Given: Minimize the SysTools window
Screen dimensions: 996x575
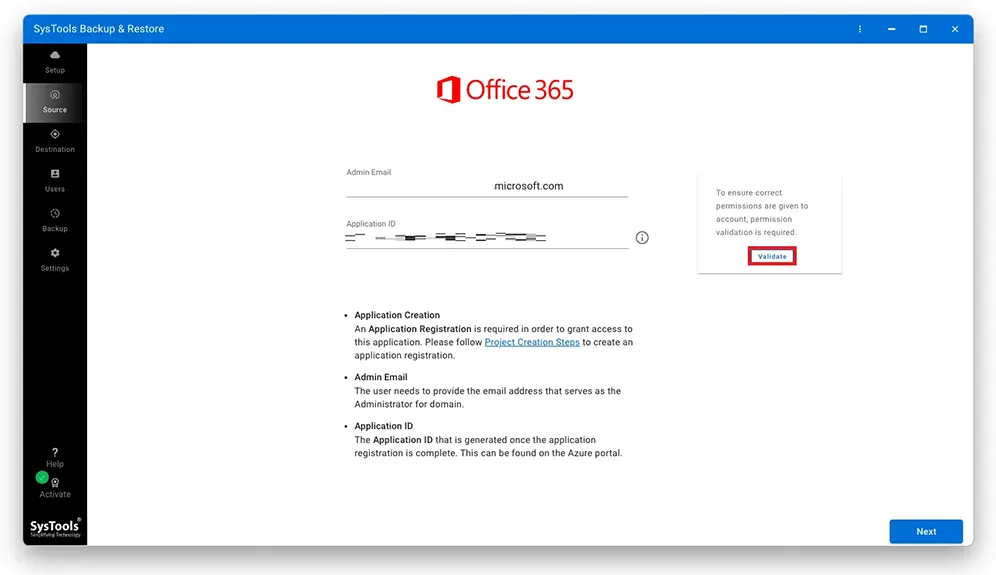Looking at the screenshot, I should pyautogui.click(x=892, y=29).
